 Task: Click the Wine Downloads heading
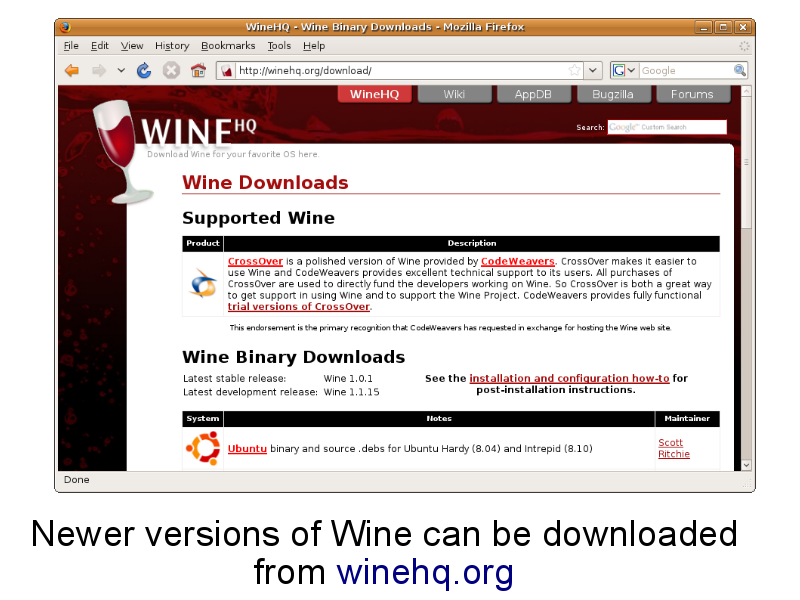265,183
